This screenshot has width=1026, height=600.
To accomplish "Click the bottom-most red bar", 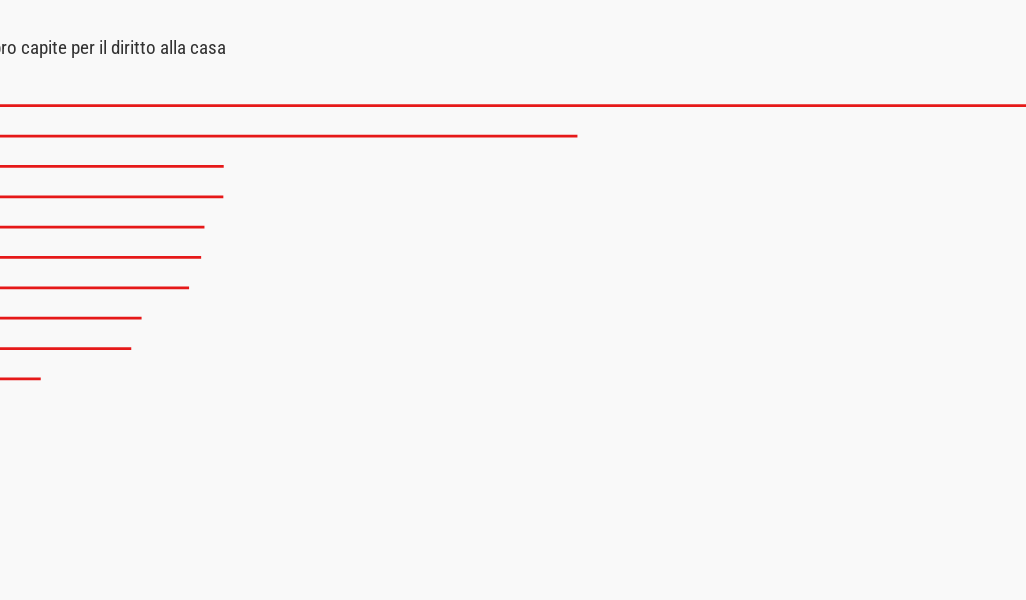I will tap(20, 379).
